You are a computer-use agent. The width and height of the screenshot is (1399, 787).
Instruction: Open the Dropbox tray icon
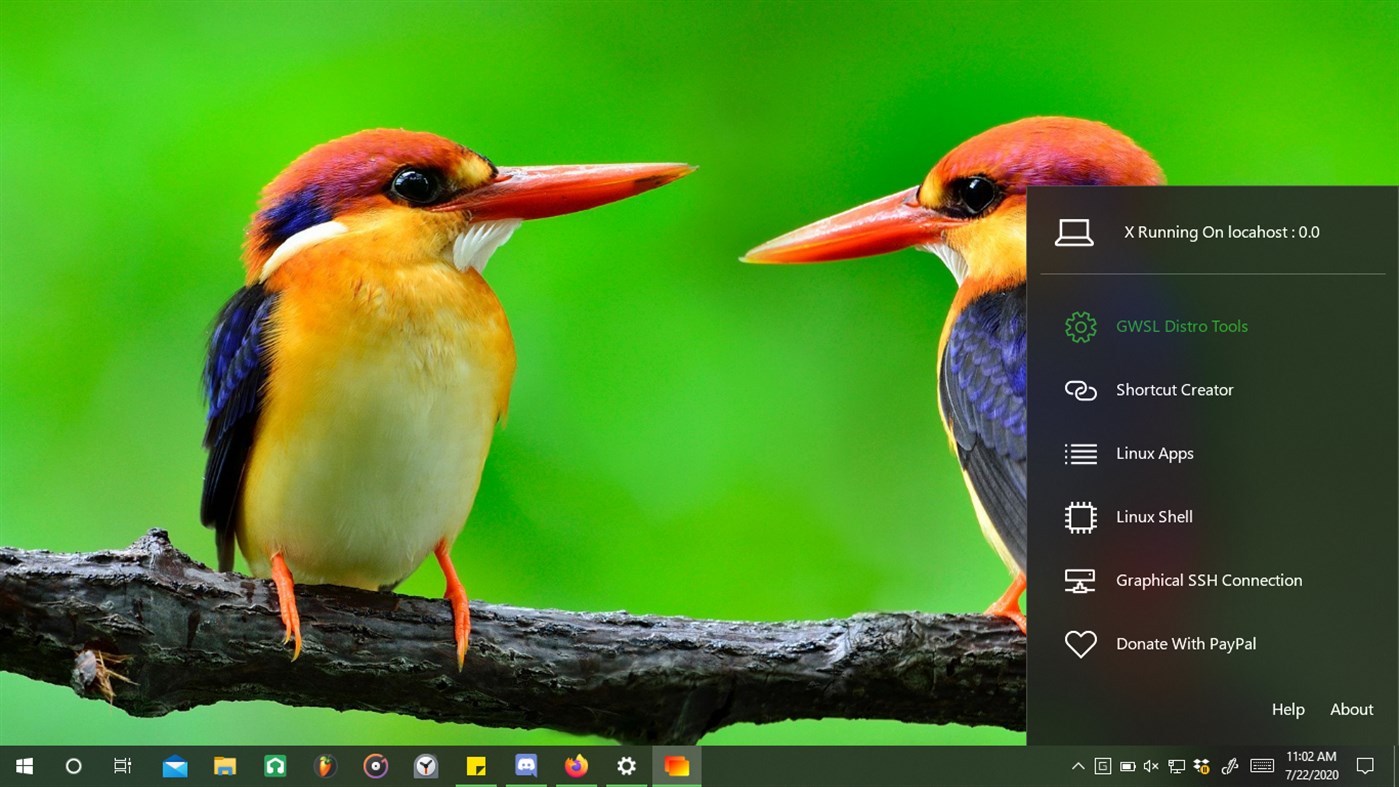[x=1202, y=766]
